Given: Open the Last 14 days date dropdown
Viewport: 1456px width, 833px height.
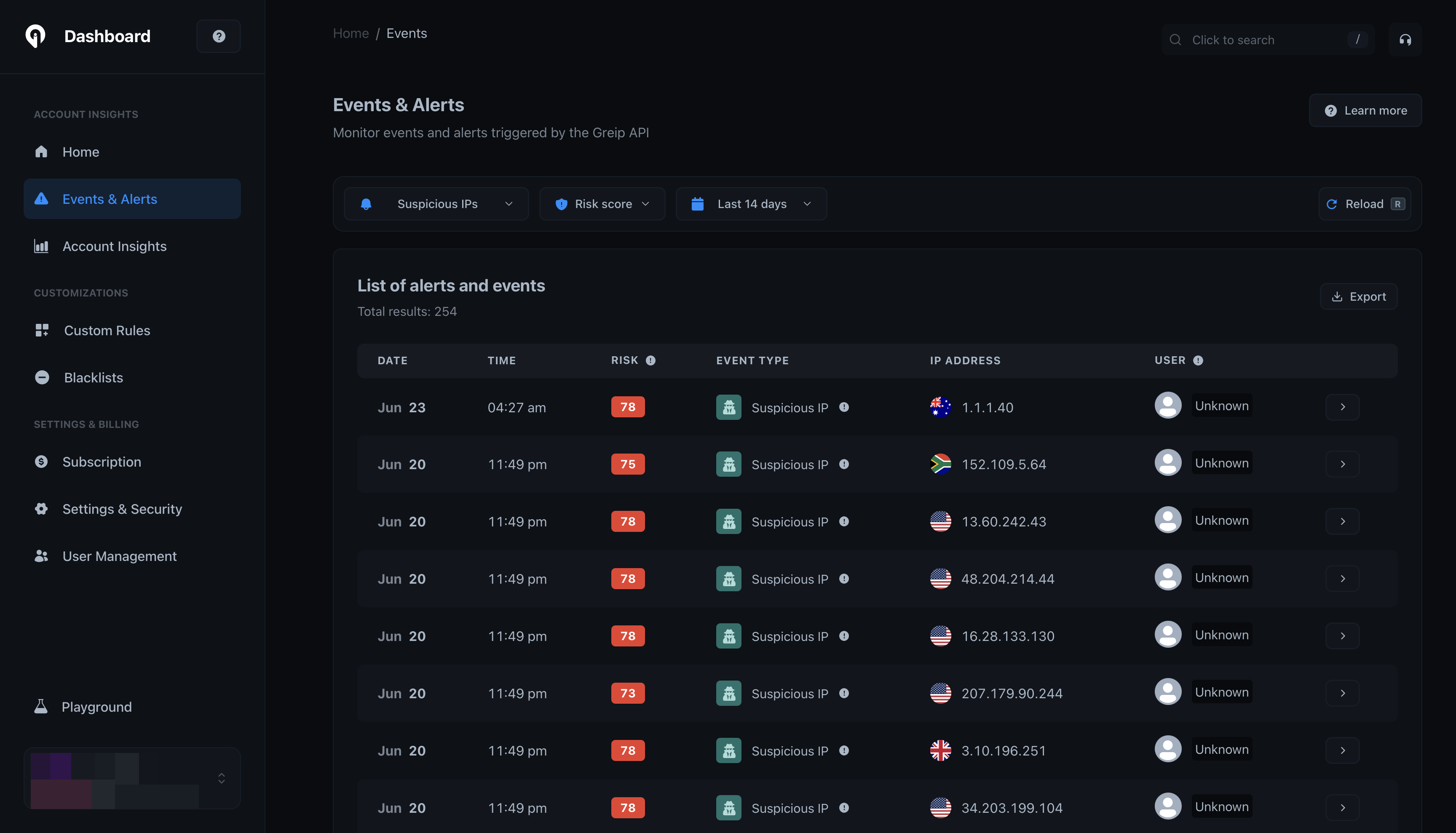Looking at the screenshot, I should [x=751, y=204].
